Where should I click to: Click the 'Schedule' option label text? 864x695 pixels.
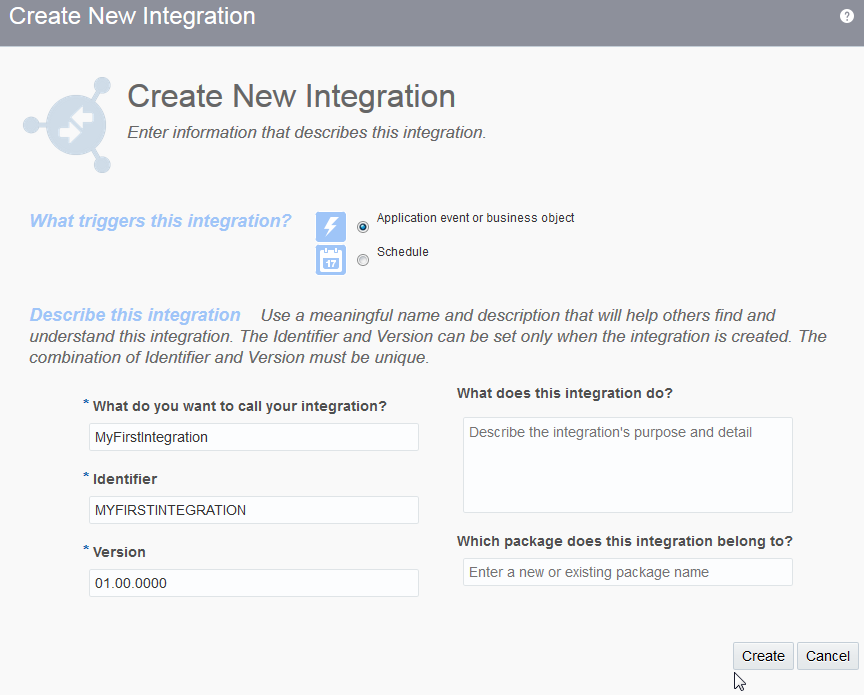click(x=403, y=252)
